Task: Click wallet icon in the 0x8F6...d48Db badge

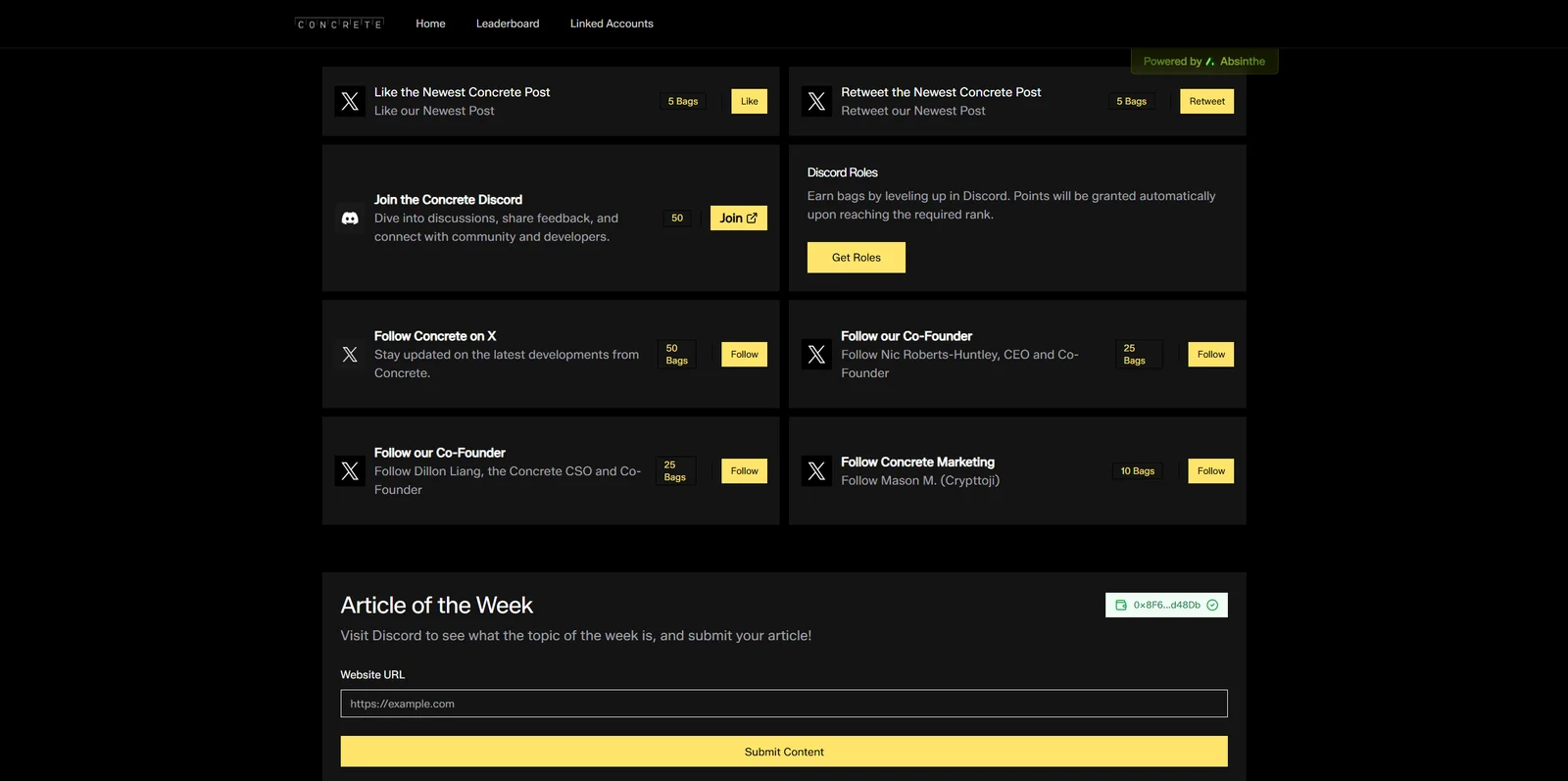Action: pos(1121,606)
